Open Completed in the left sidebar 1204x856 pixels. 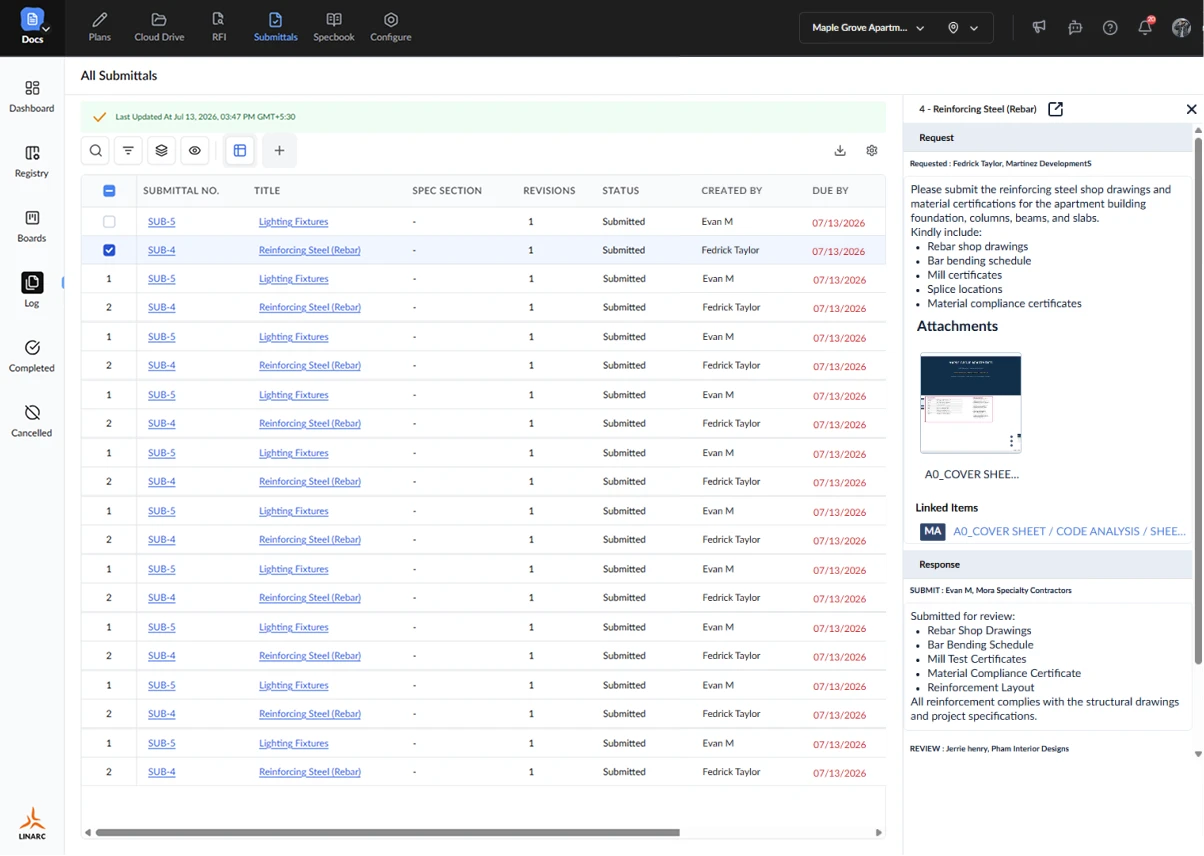pos(32,356)
